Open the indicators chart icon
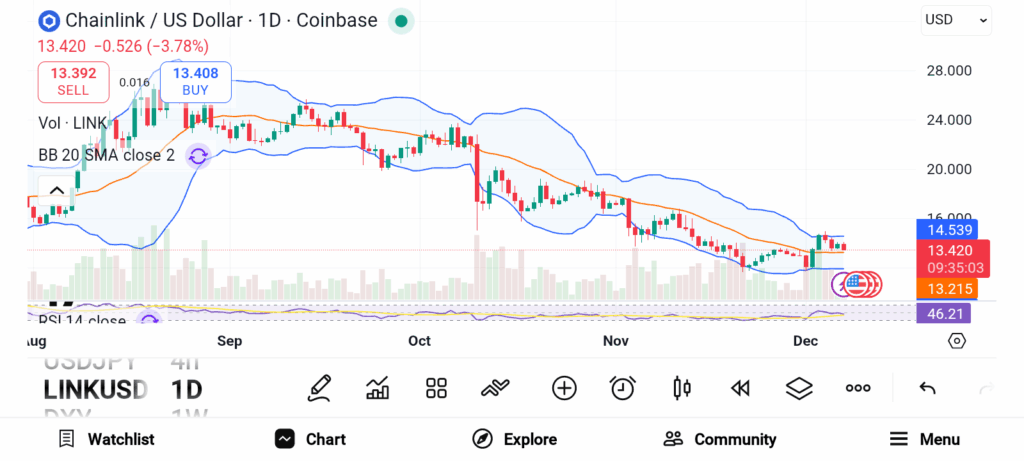 click(x=378, y=388)
